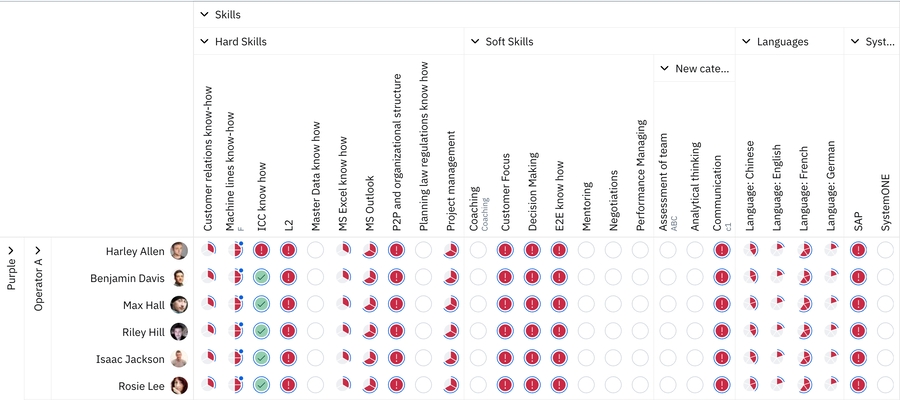Toggle Isaac Jackson's empty SystemONE circle
The image size is (900, 400).
coord(885,358)
